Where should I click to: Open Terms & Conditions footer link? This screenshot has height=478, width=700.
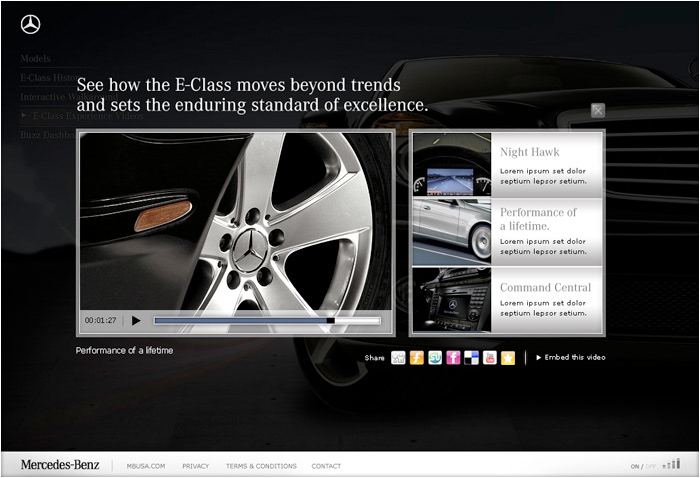point(261,466)
